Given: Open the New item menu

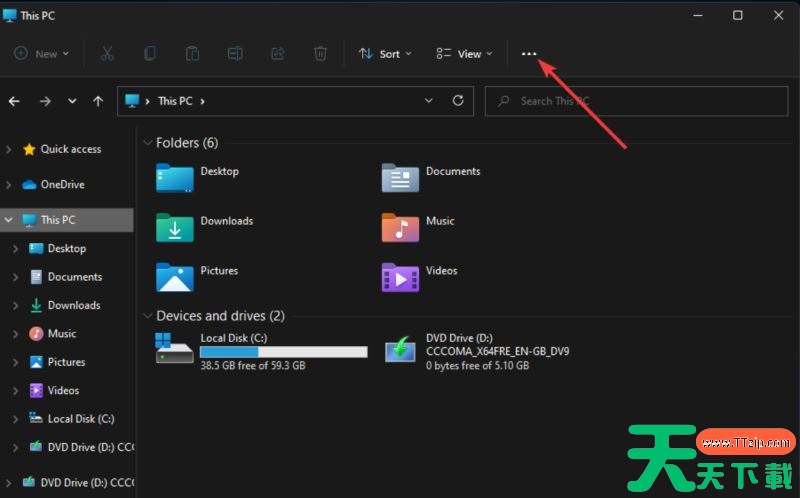Looking at the screenshot, I should (x=41, y=54).
